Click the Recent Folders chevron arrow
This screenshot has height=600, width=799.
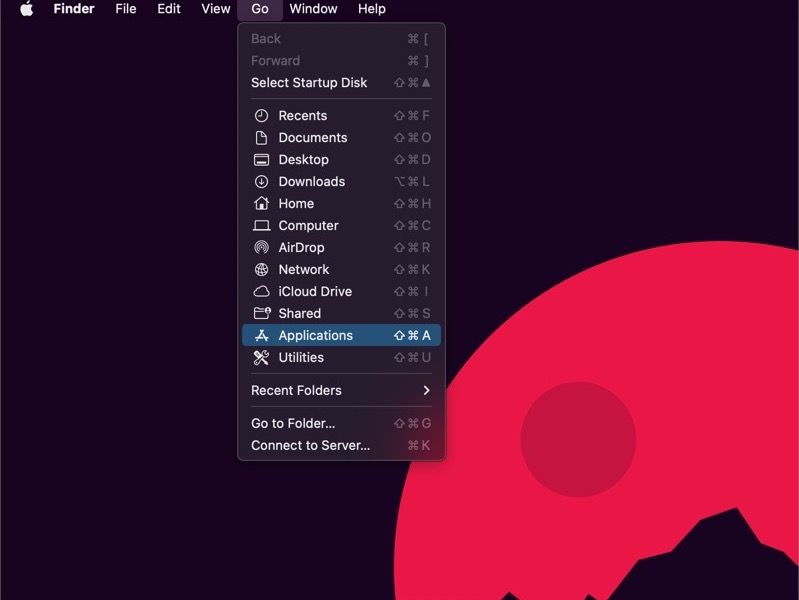(x=427, y=390)
